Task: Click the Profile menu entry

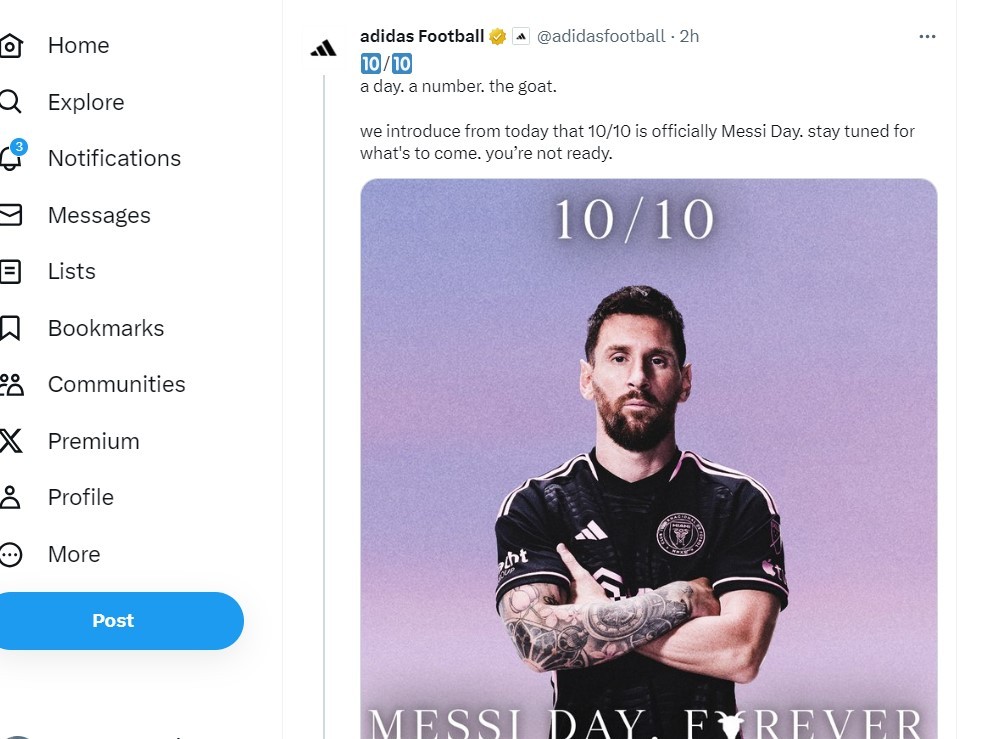Action: (x=80, y=497)
